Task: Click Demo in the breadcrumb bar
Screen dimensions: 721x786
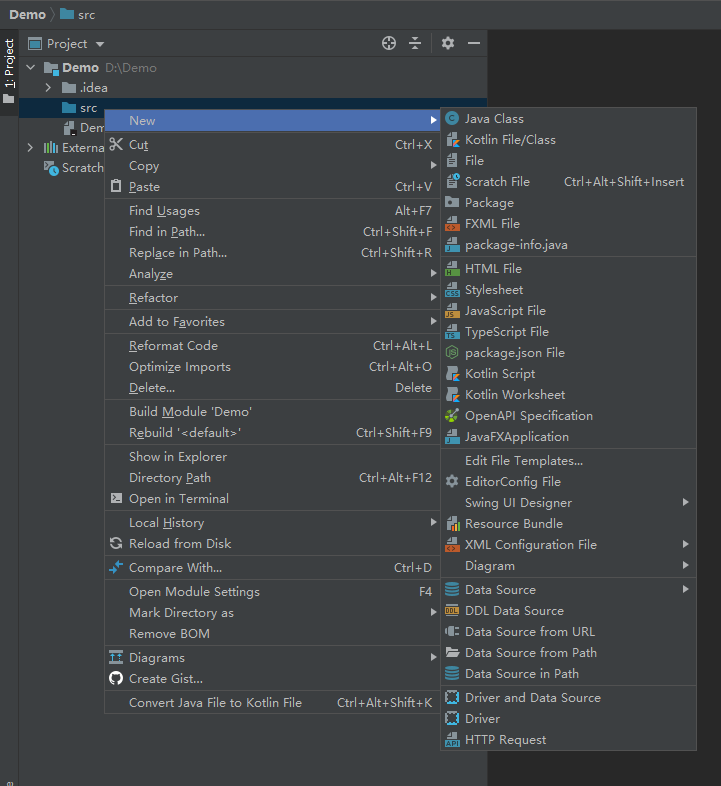Action: point(28,15)
